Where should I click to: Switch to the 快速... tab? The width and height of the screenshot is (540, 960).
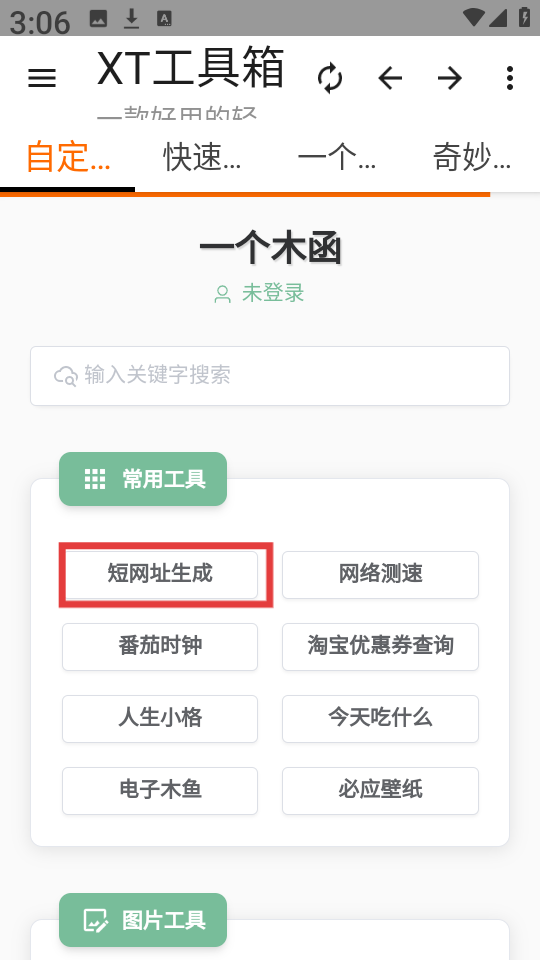coord(202,157)
